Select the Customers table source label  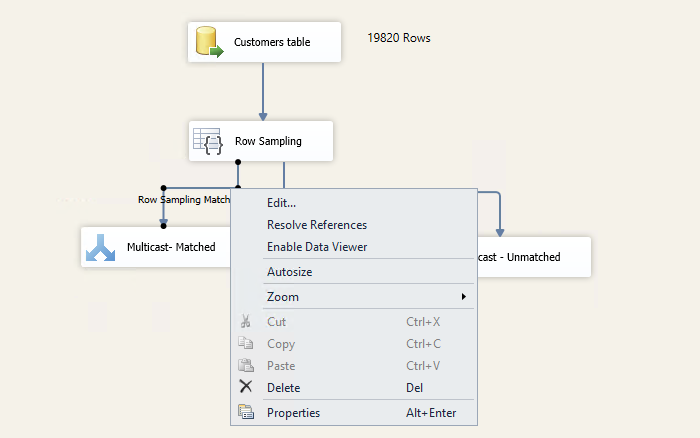pos(272,43)
